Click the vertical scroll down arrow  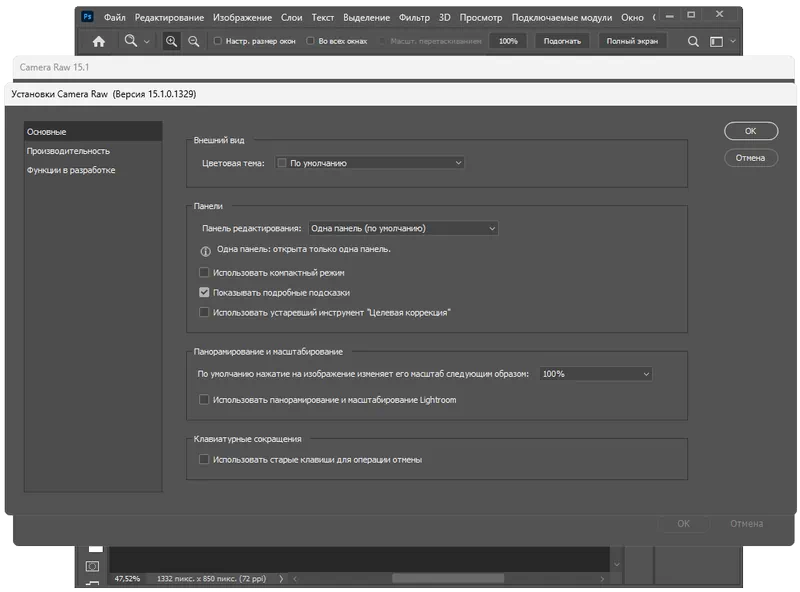tap(617, 564)
